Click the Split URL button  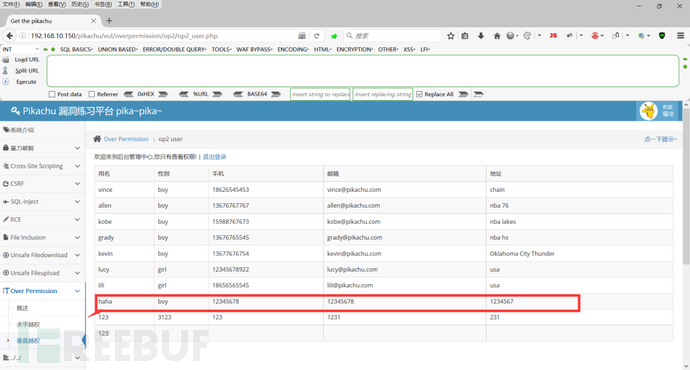point(27,70)
